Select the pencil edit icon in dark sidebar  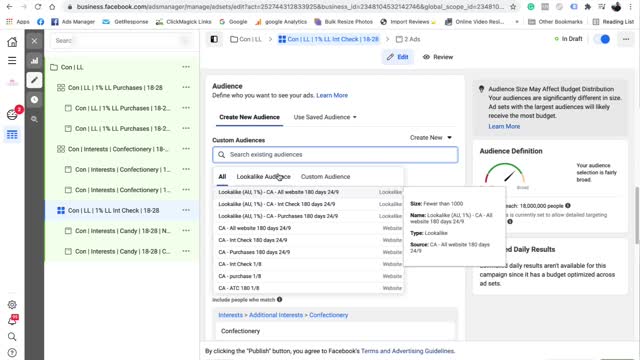tap(34, 80)
